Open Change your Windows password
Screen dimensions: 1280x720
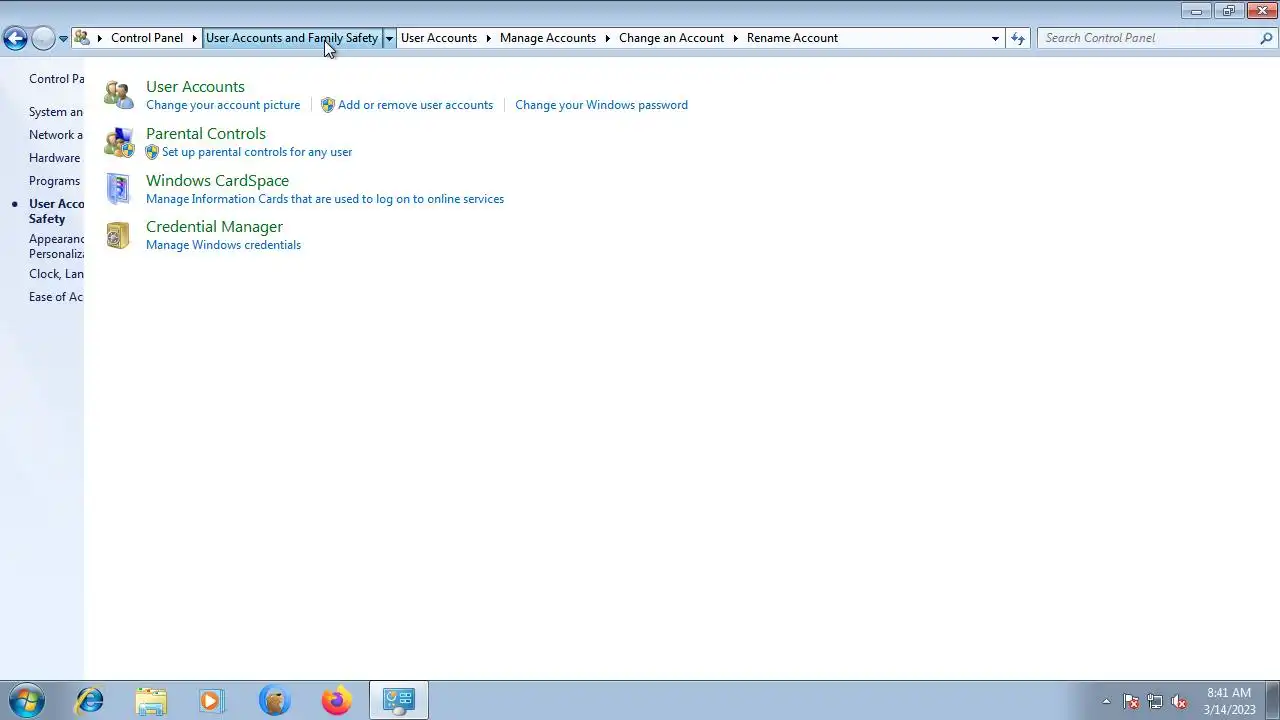pos(601,105)
